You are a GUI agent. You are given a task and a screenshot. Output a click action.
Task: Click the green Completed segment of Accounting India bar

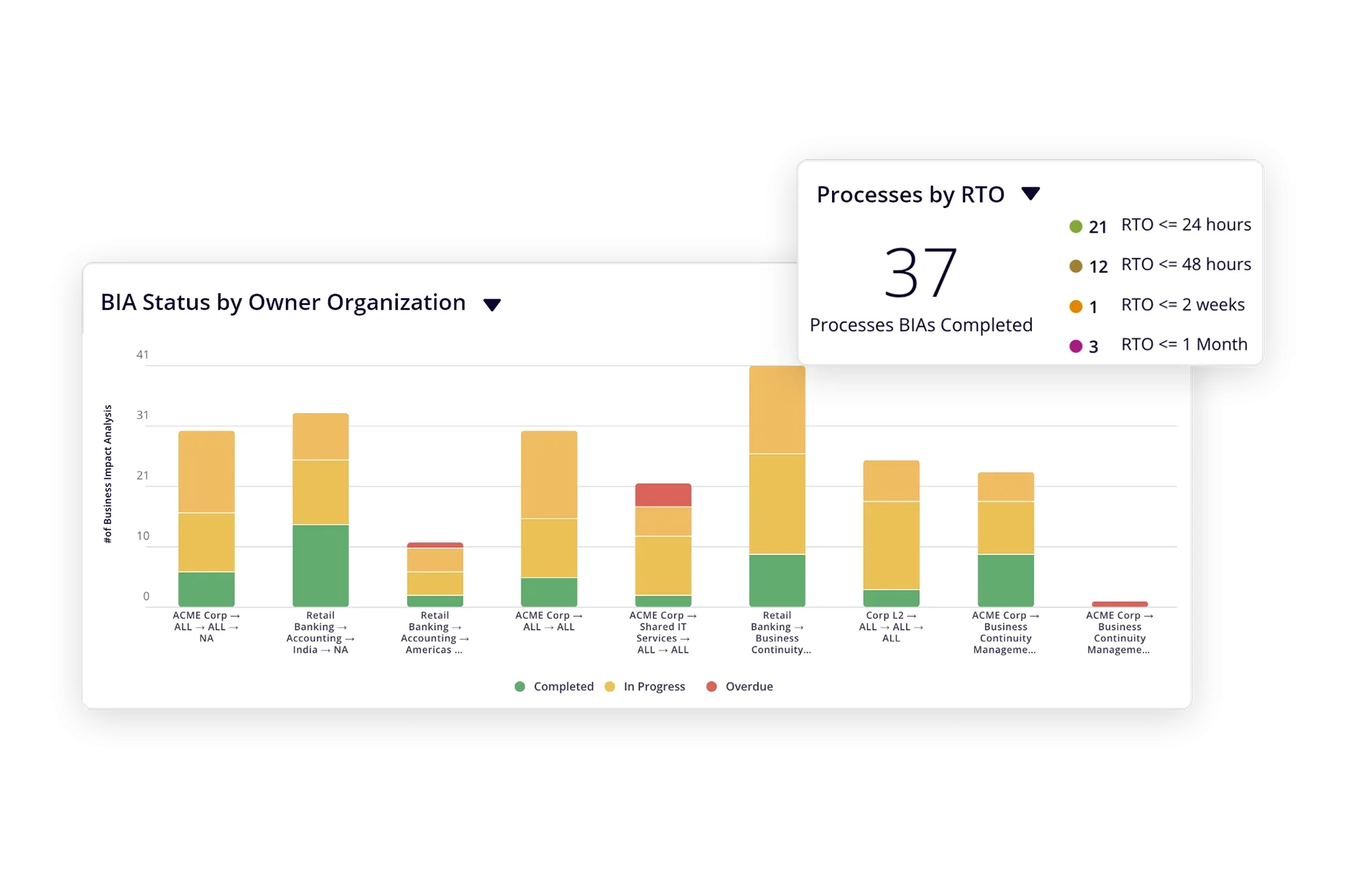pyautogui.click(x=320, y=565)
